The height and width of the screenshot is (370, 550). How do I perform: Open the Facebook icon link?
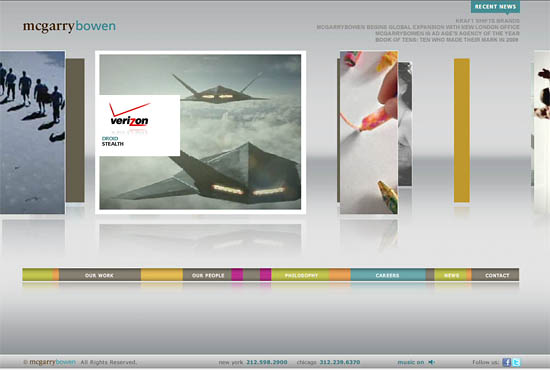coord(506,362)
